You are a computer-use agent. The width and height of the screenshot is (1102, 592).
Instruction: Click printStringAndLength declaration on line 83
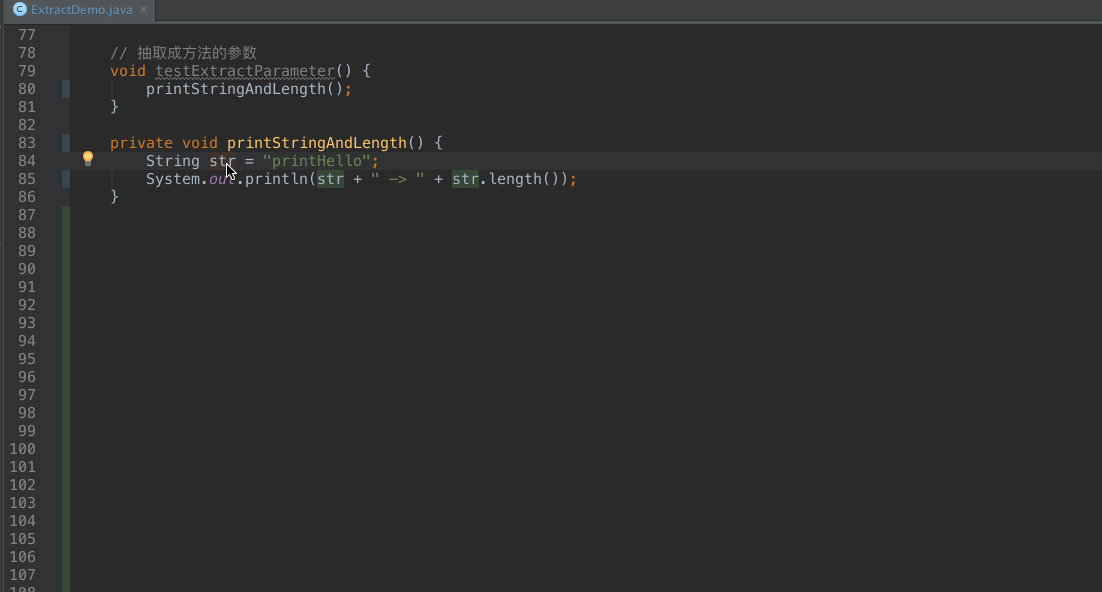pos(317,143)
